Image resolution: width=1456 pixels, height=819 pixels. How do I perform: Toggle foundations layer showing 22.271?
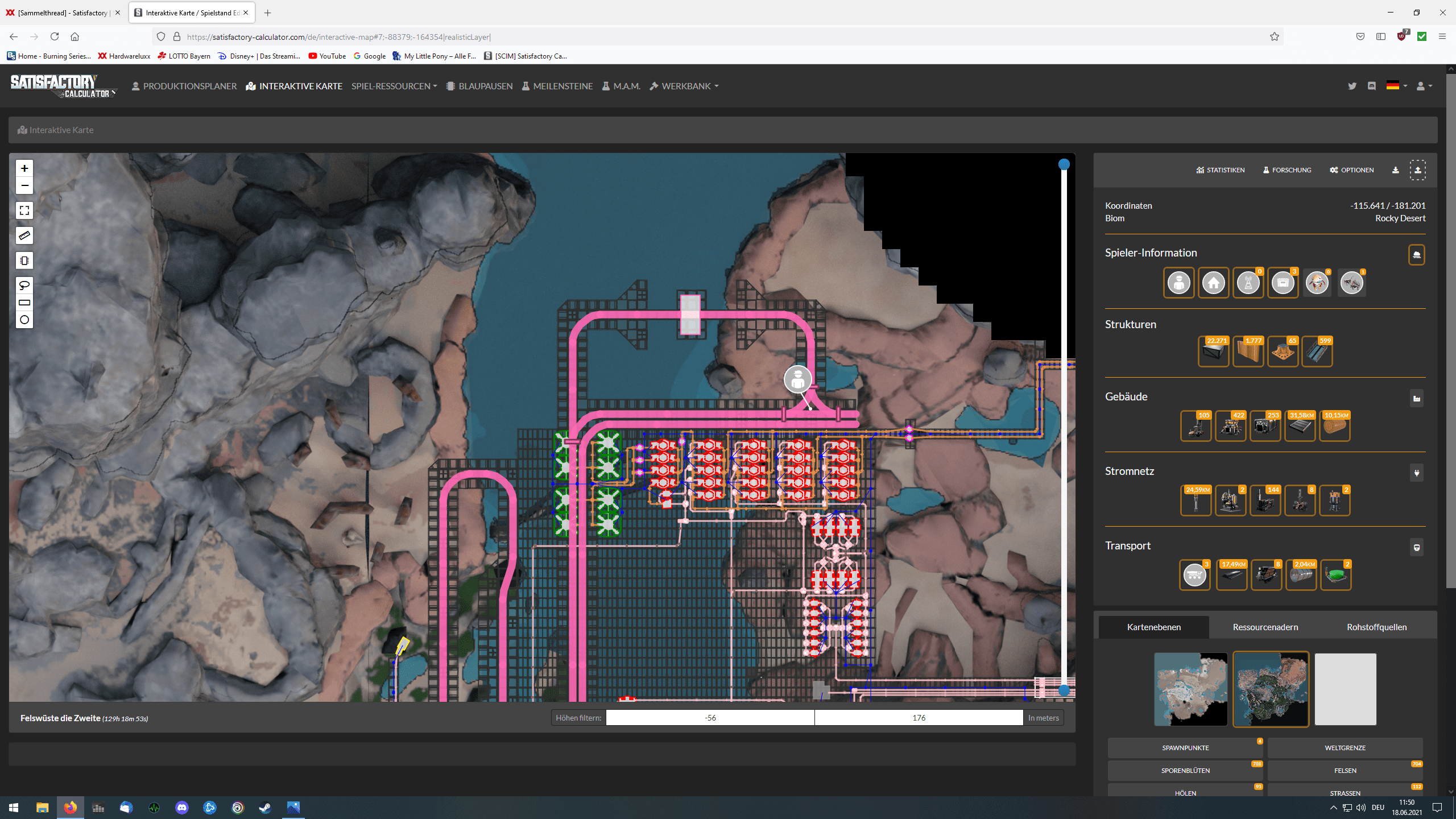pyautogui.click(x=1213, y=352)
